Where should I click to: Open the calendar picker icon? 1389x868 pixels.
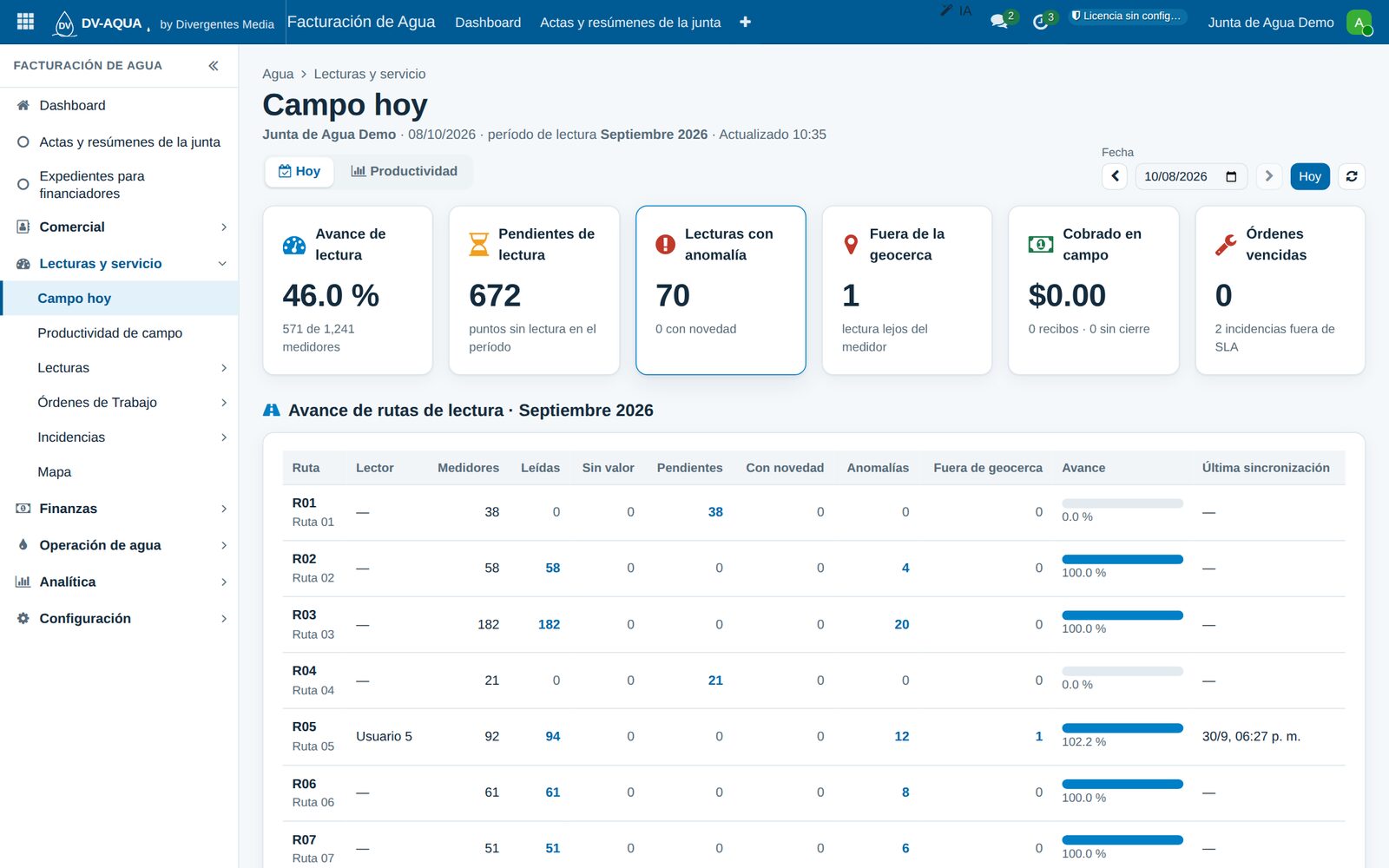click(x=1231, y=176)
